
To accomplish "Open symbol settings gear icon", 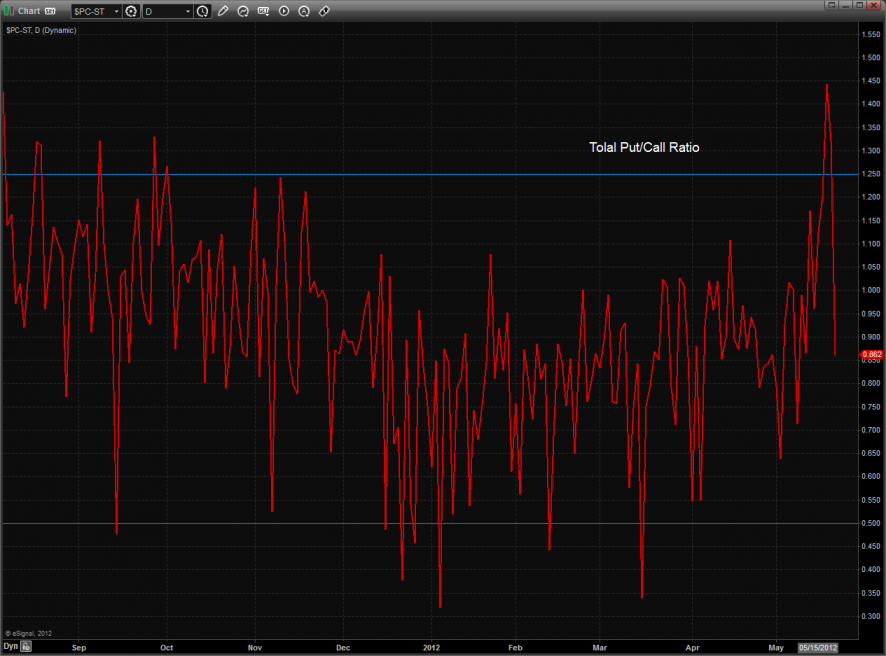I will coord(131,11).
